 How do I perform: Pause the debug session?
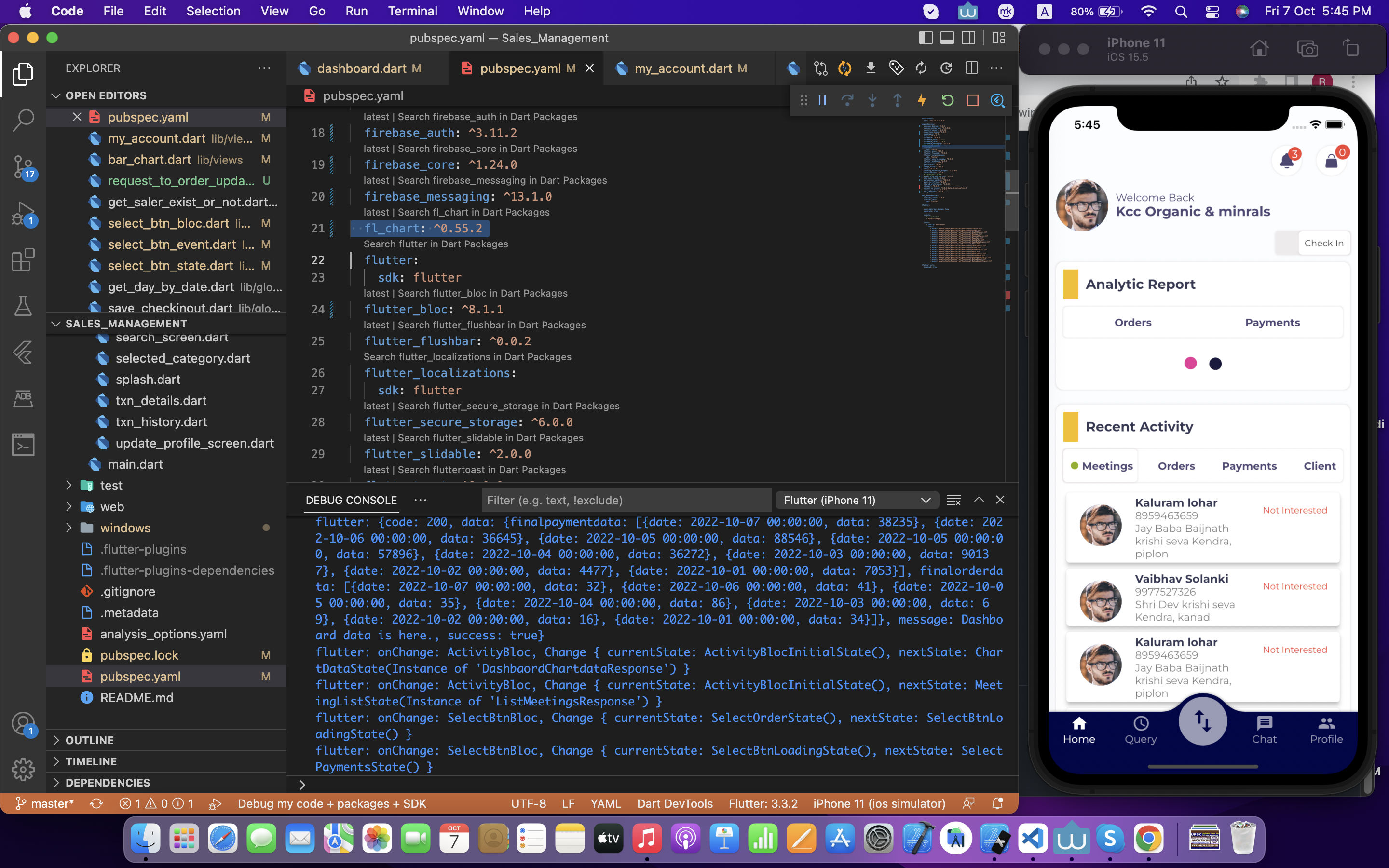pyautogui.click(x=822, y=100)
